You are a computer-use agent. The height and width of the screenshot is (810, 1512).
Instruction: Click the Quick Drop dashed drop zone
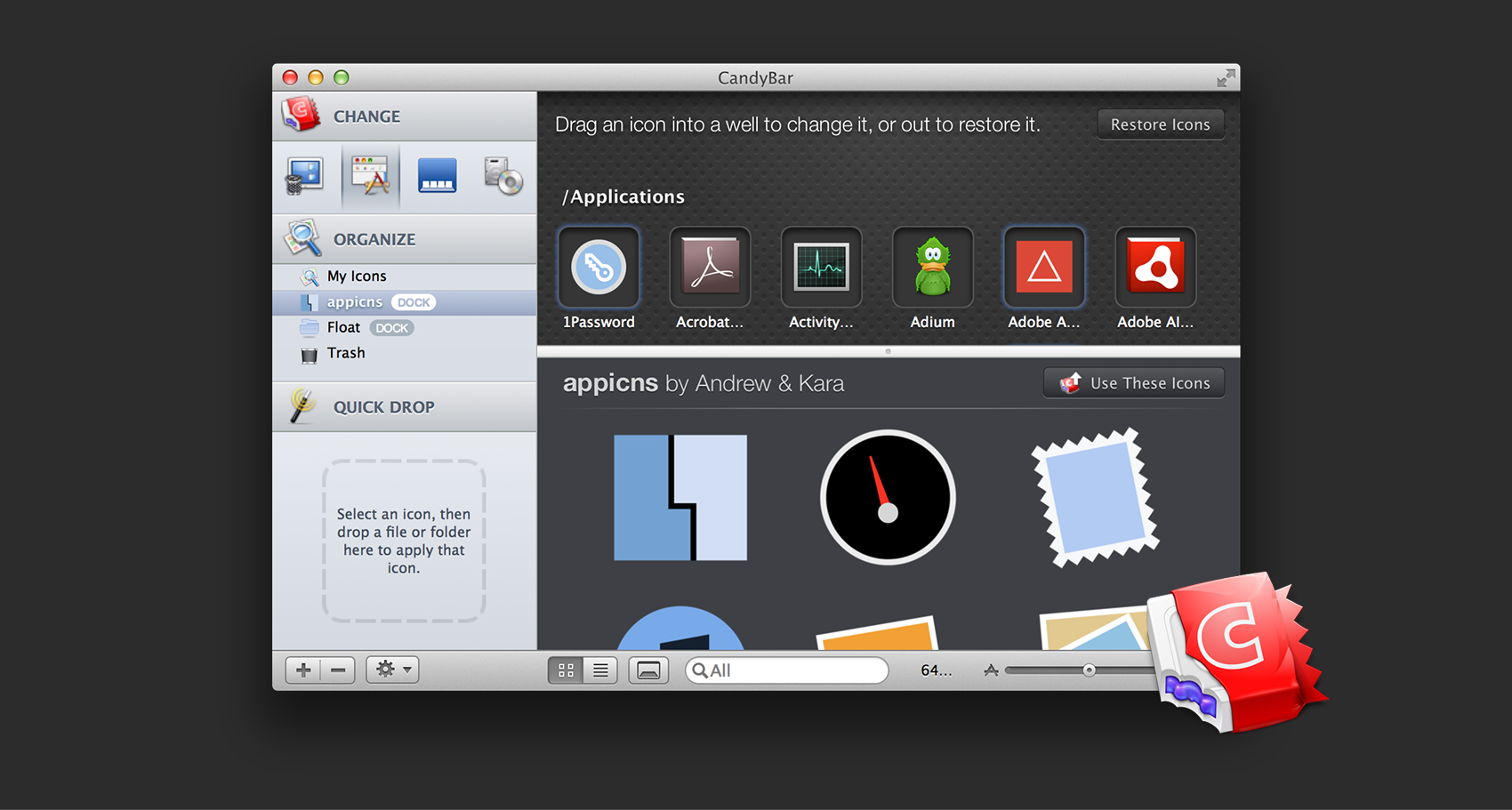[404, 541]
